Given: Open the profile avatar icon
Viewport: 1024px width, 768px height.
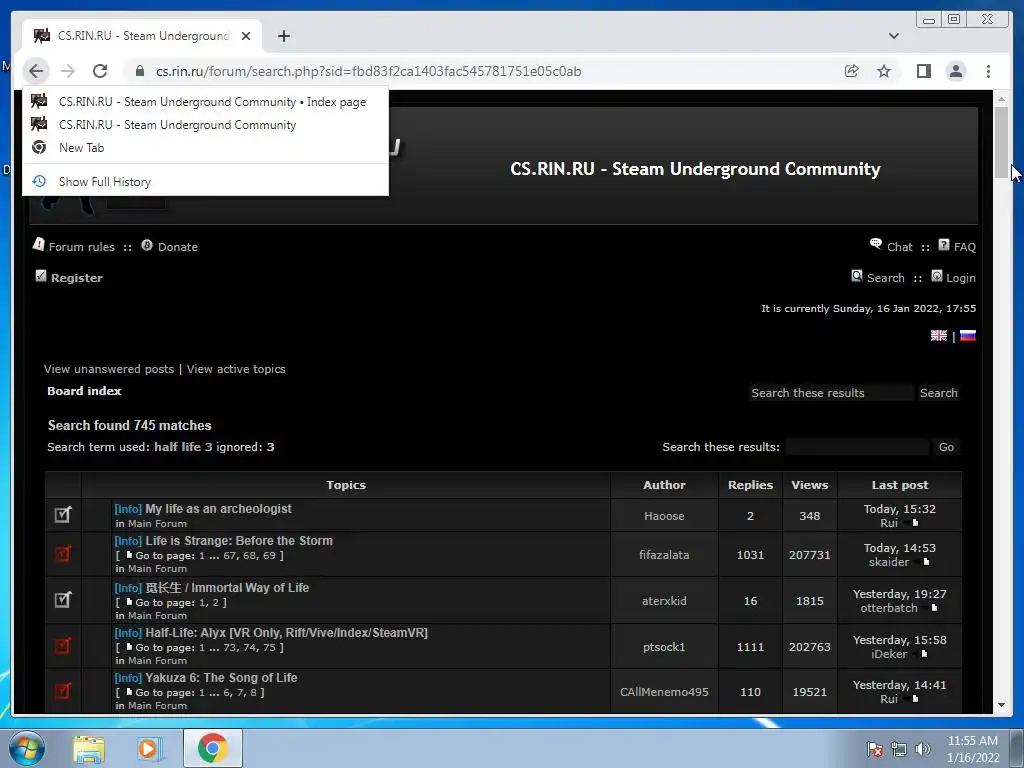Looking at the screenshot, I should pyautogui.click(x=955, y=71).
